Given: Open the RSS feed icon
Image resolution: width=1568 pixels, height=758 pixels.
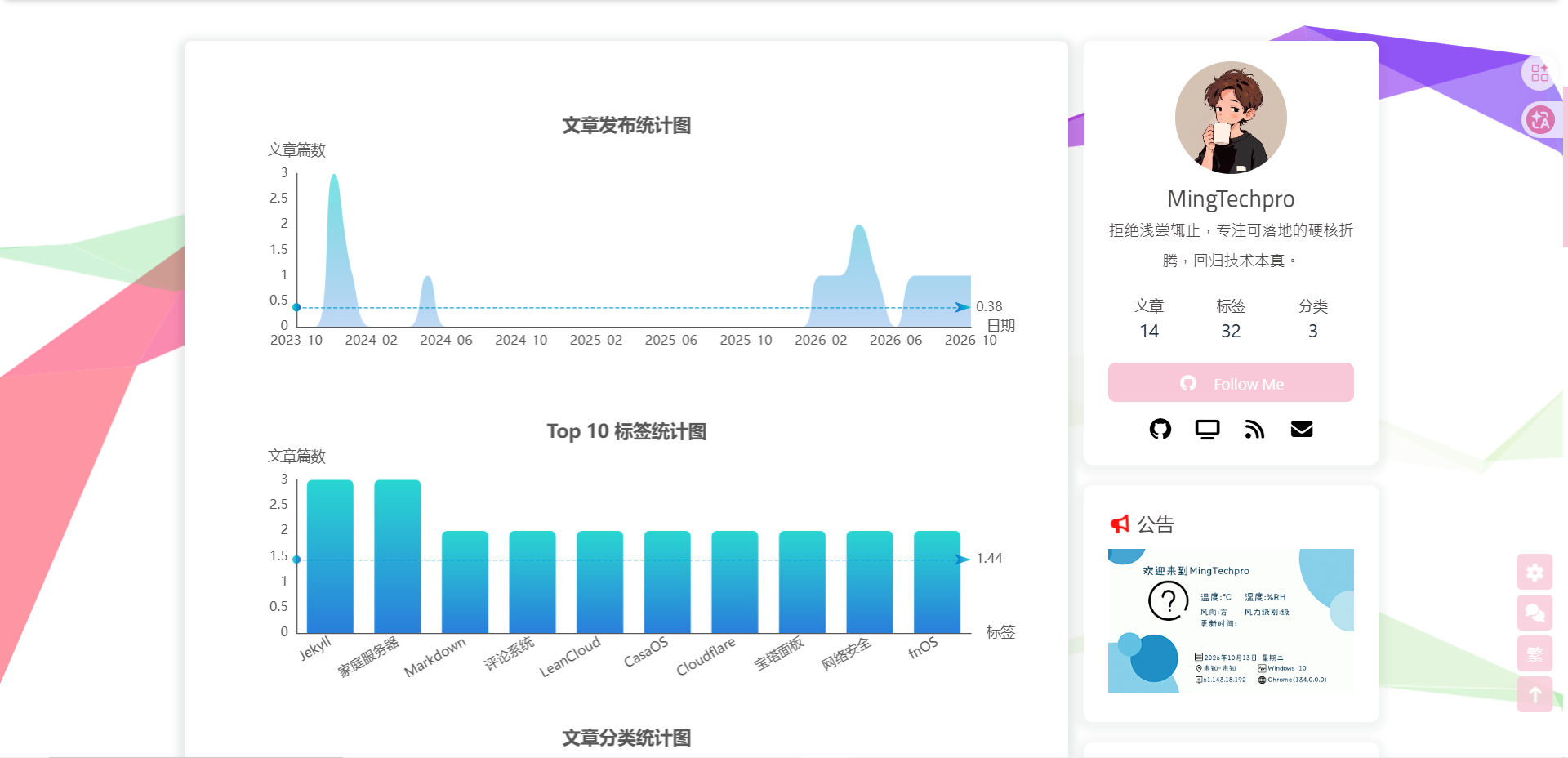Looking at the screenshot, I should (x=1254, y=429).
